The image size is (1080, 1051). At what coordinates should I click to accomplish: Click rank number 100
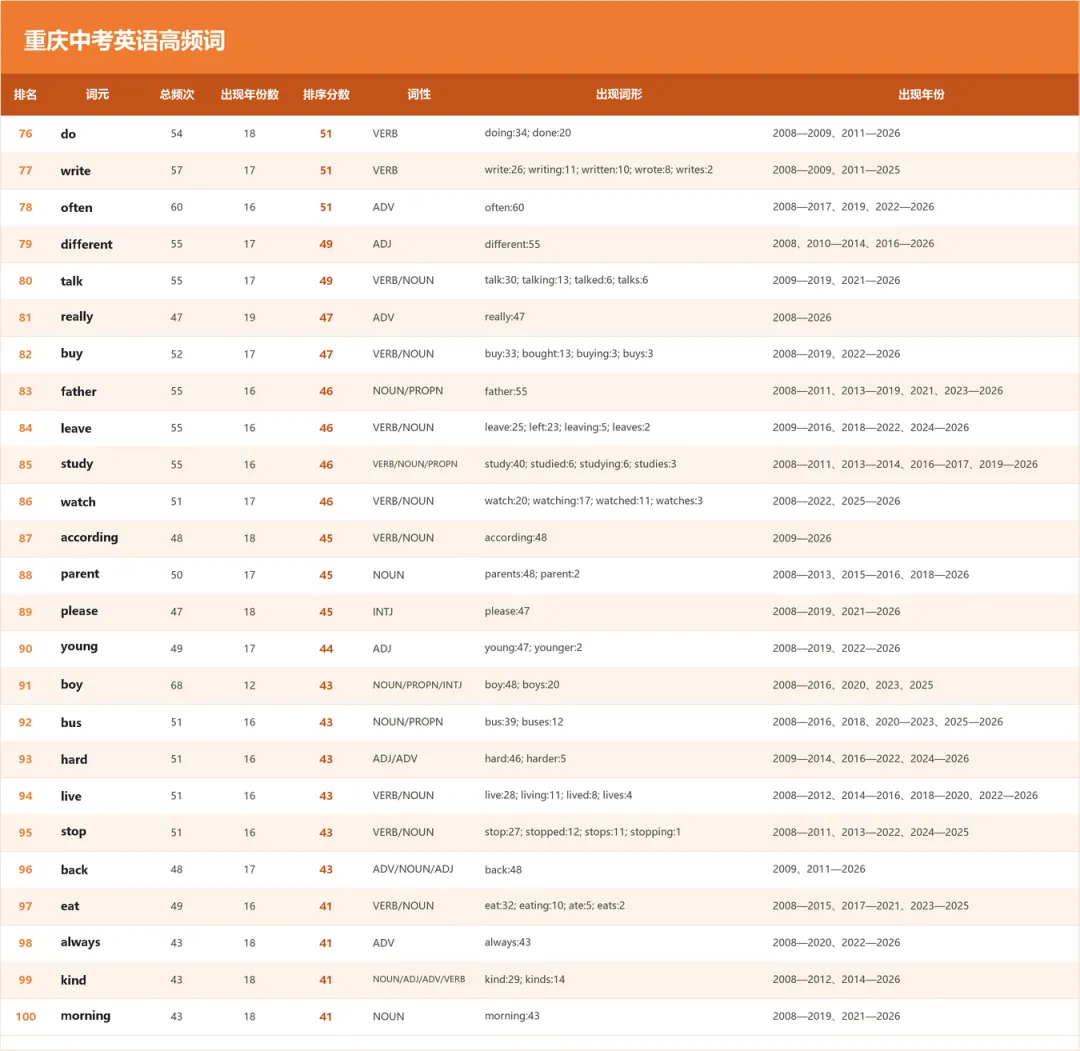pos(25,1017)
